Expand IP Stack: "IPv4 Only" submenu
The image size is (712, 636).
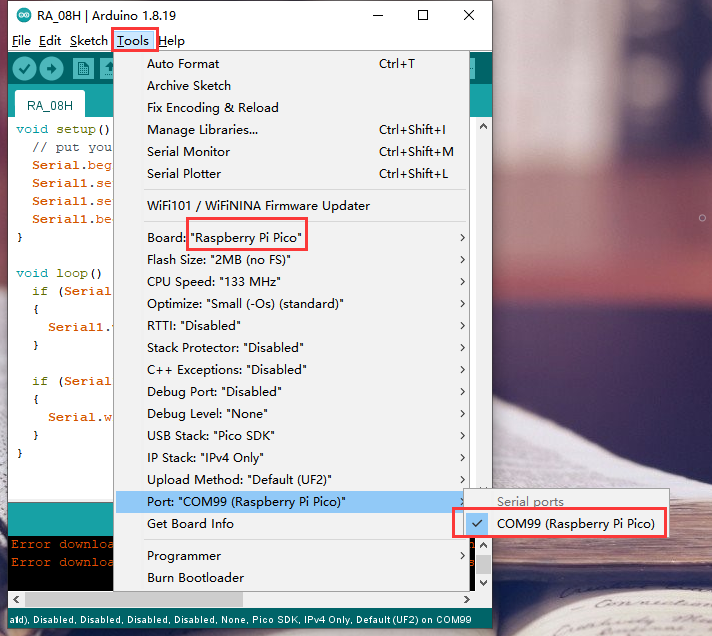[x=292, y=458]
